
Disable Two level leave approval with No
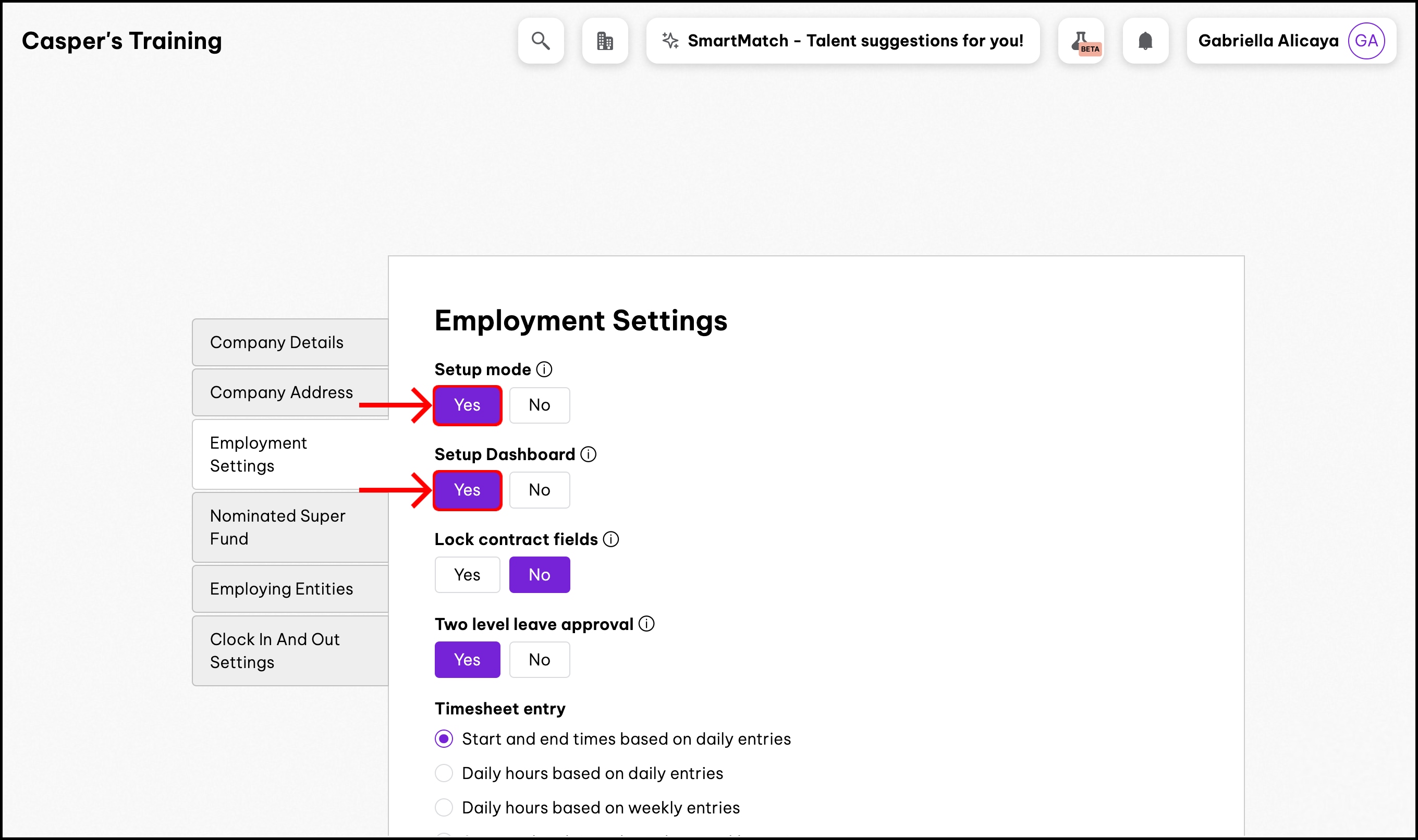539,660
